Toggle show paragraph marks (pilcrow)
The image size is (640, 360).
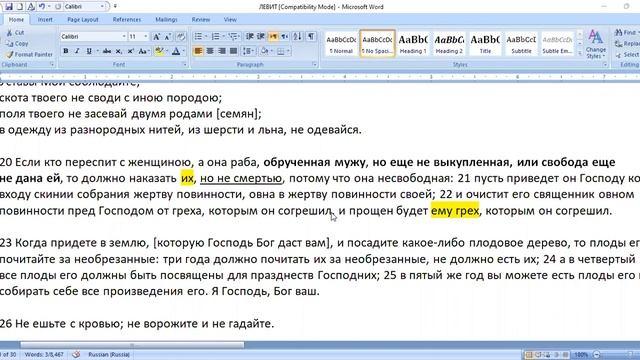[x=311, y=37]
